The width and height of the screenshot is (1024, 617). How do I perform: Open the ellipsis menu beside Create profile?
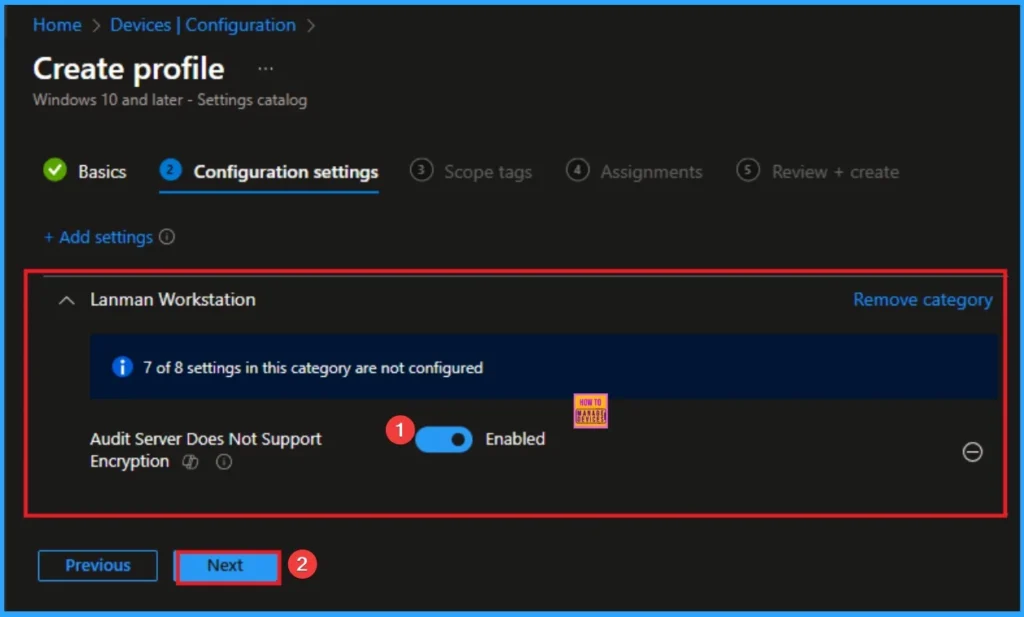[265, 69]
